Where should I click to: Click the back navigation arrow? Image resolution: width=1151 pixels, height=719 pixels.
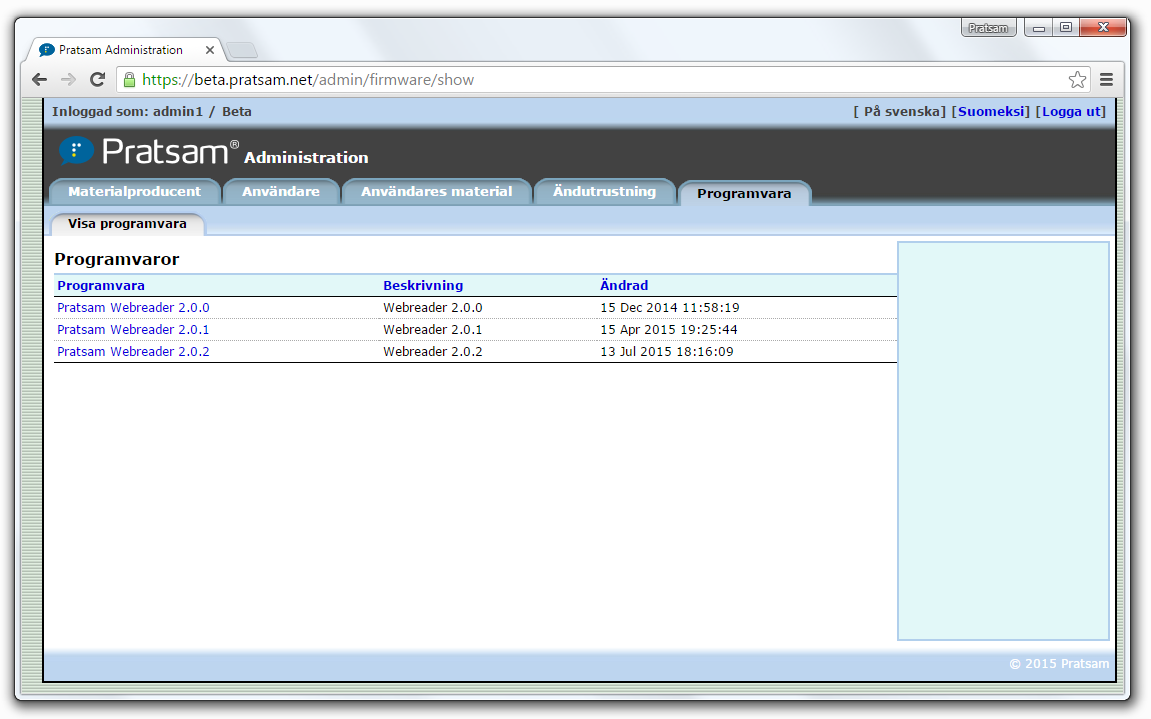coord(38,79)
